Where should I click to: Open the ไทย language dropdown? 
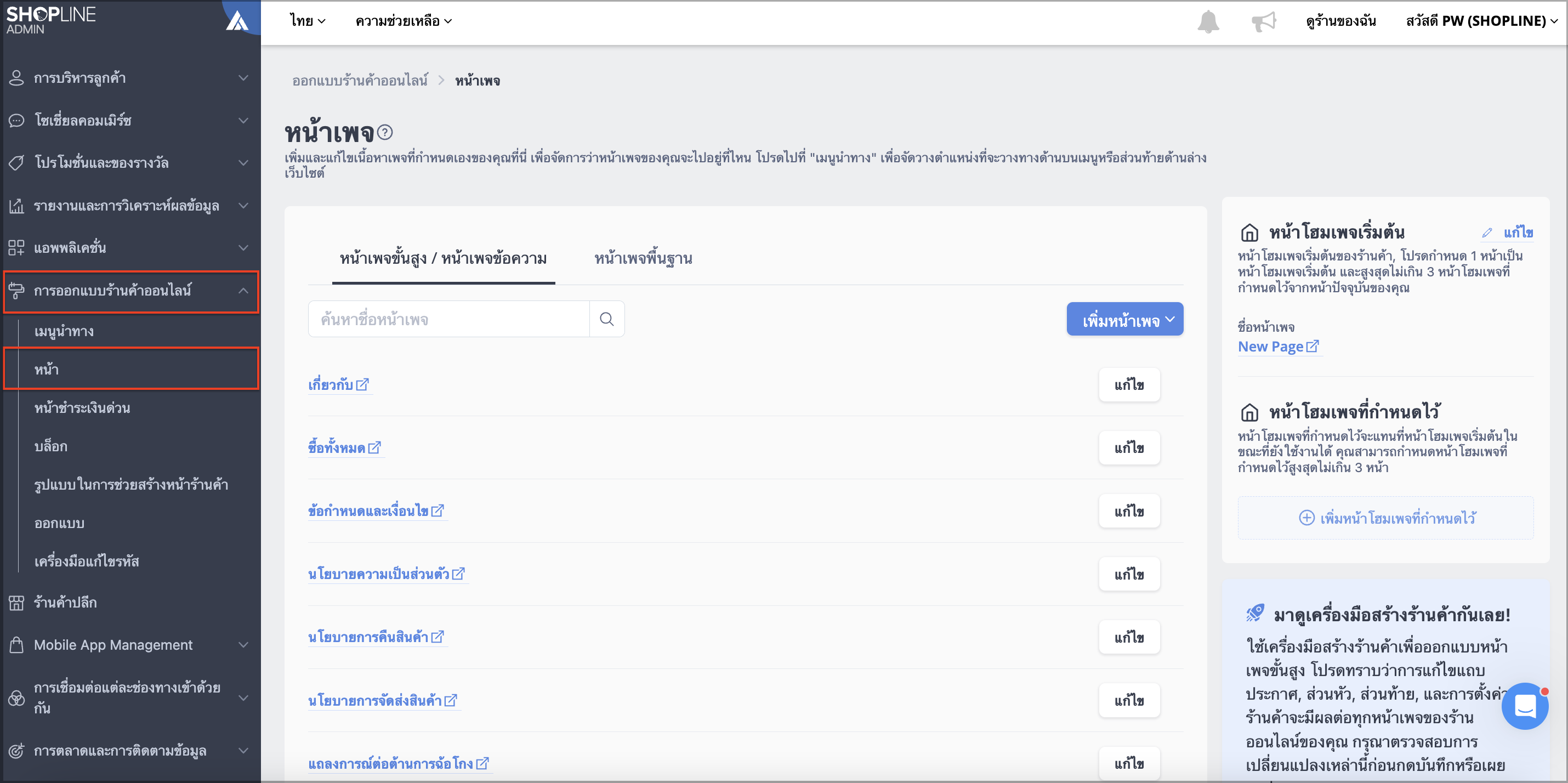click(308, 21)
